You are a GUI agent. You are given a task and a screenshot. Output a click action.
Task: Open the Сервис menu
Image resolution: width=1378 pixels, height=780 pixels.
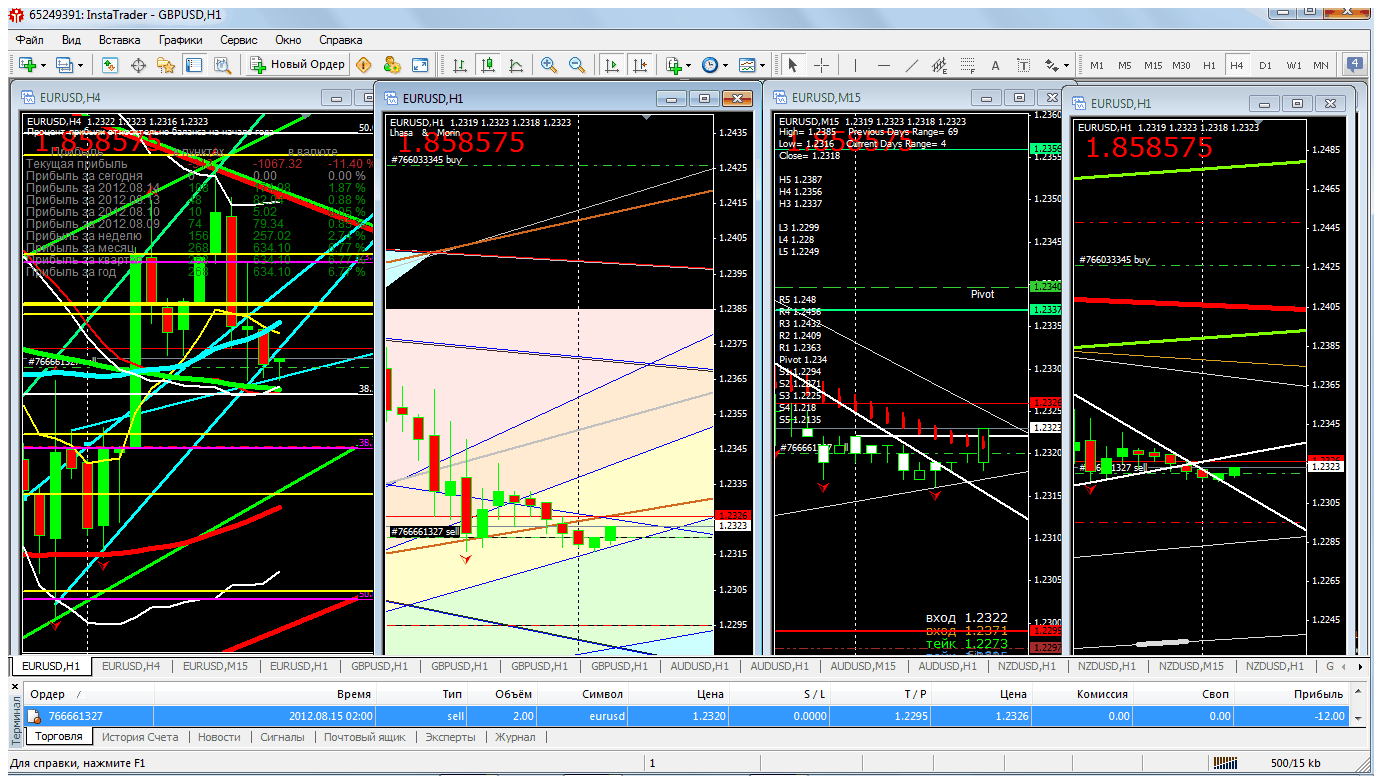(238, 40)
